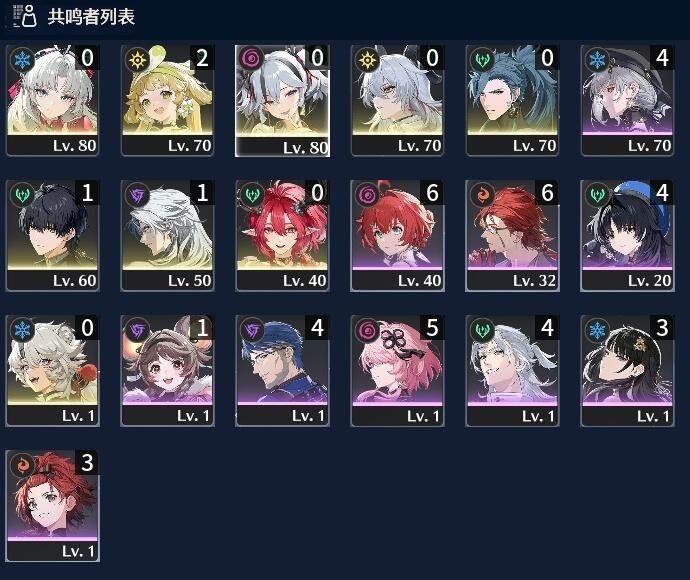Click electro icon on Lv. 50 white-haired card
690x580 pixels.
point(137,195)
